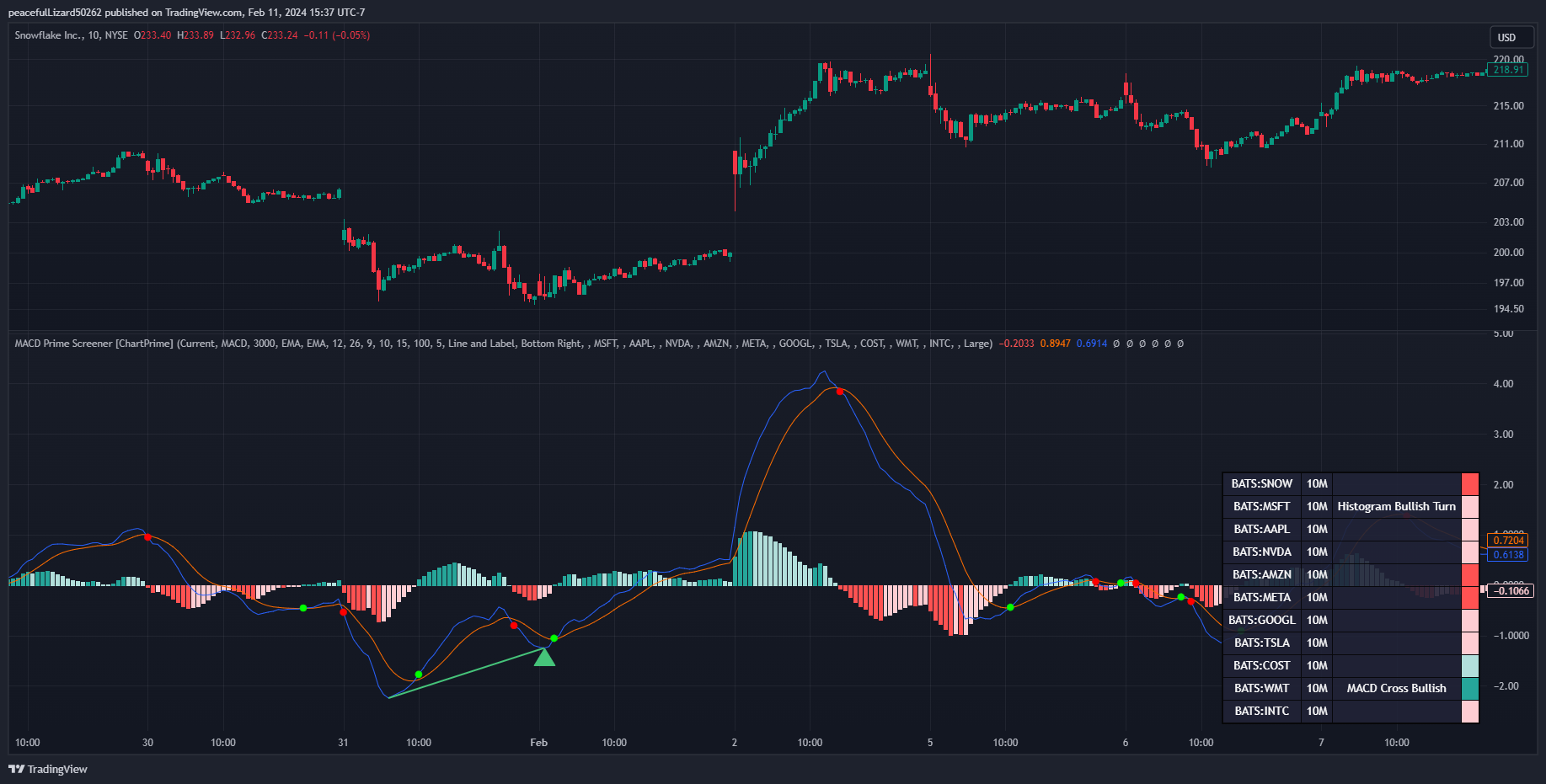The height and width of the screenshot is (784, 1546).
Task: Click the blue 0.6914 indicator legend value
Action: click(1092, 344)
